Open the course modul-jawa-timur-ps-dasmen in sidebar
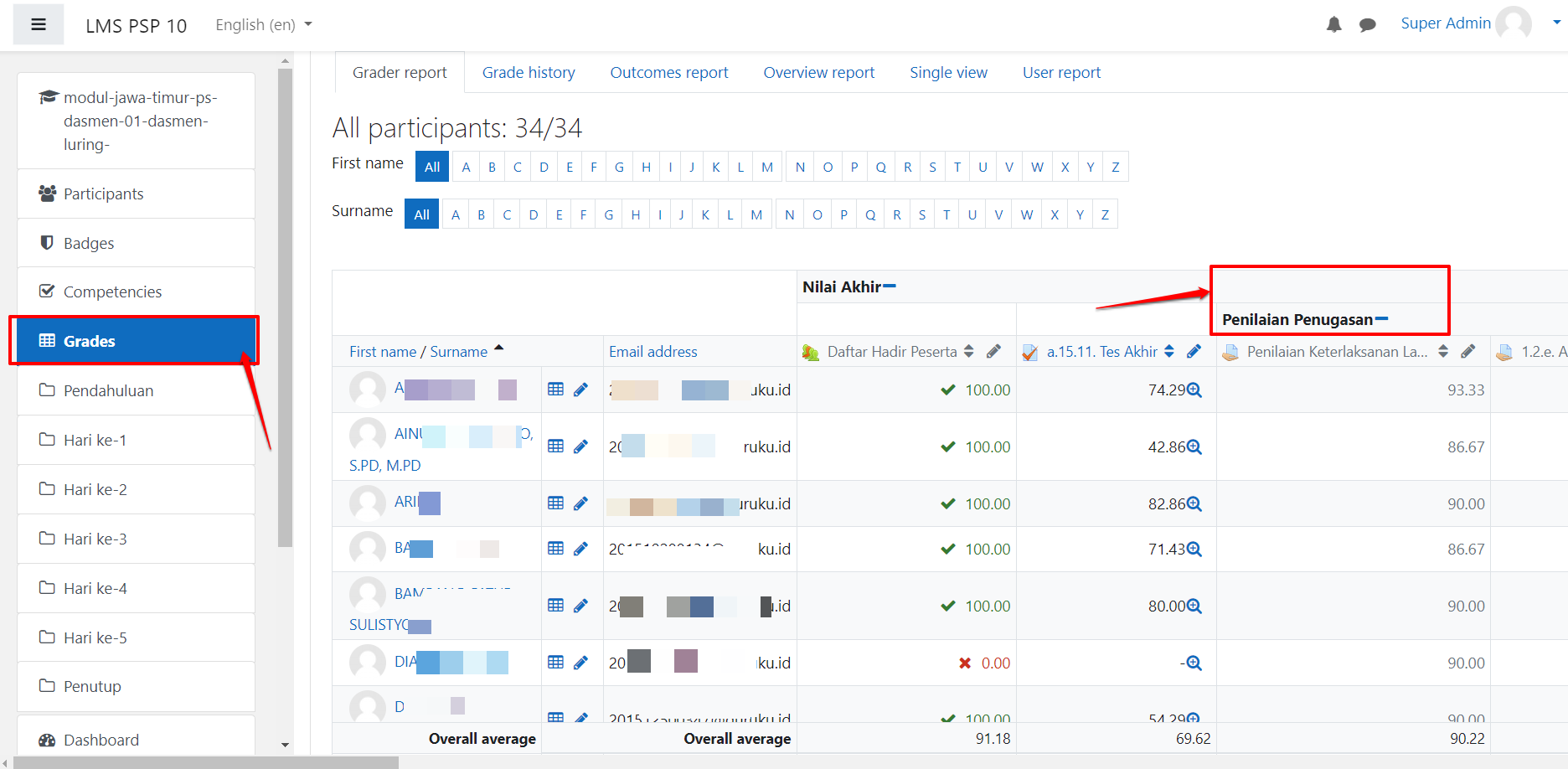The width and height of the screenshot is (1568, 769). 137,121
